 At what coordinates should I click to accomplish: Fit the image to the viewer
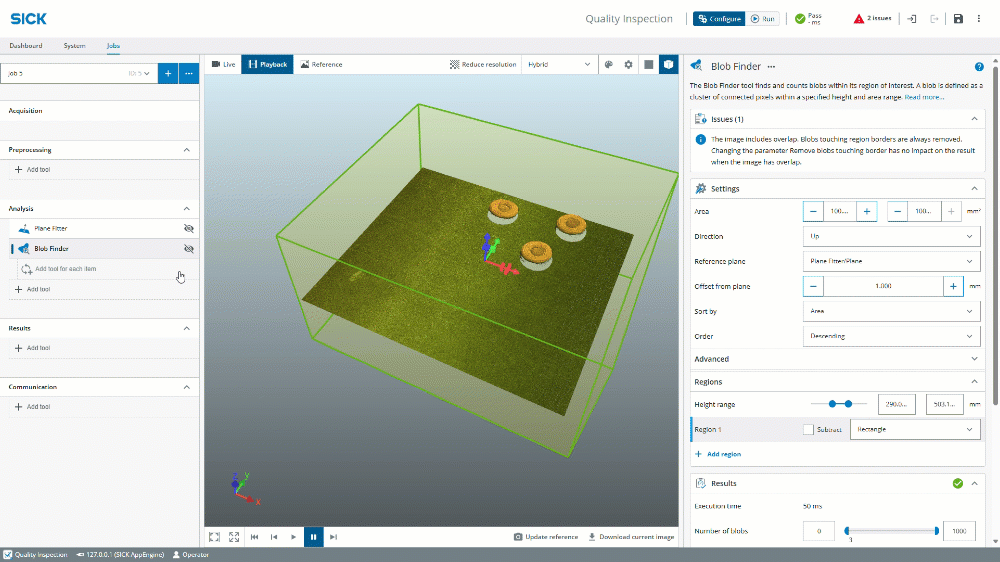pyautogui.click(x=213, y=537)
